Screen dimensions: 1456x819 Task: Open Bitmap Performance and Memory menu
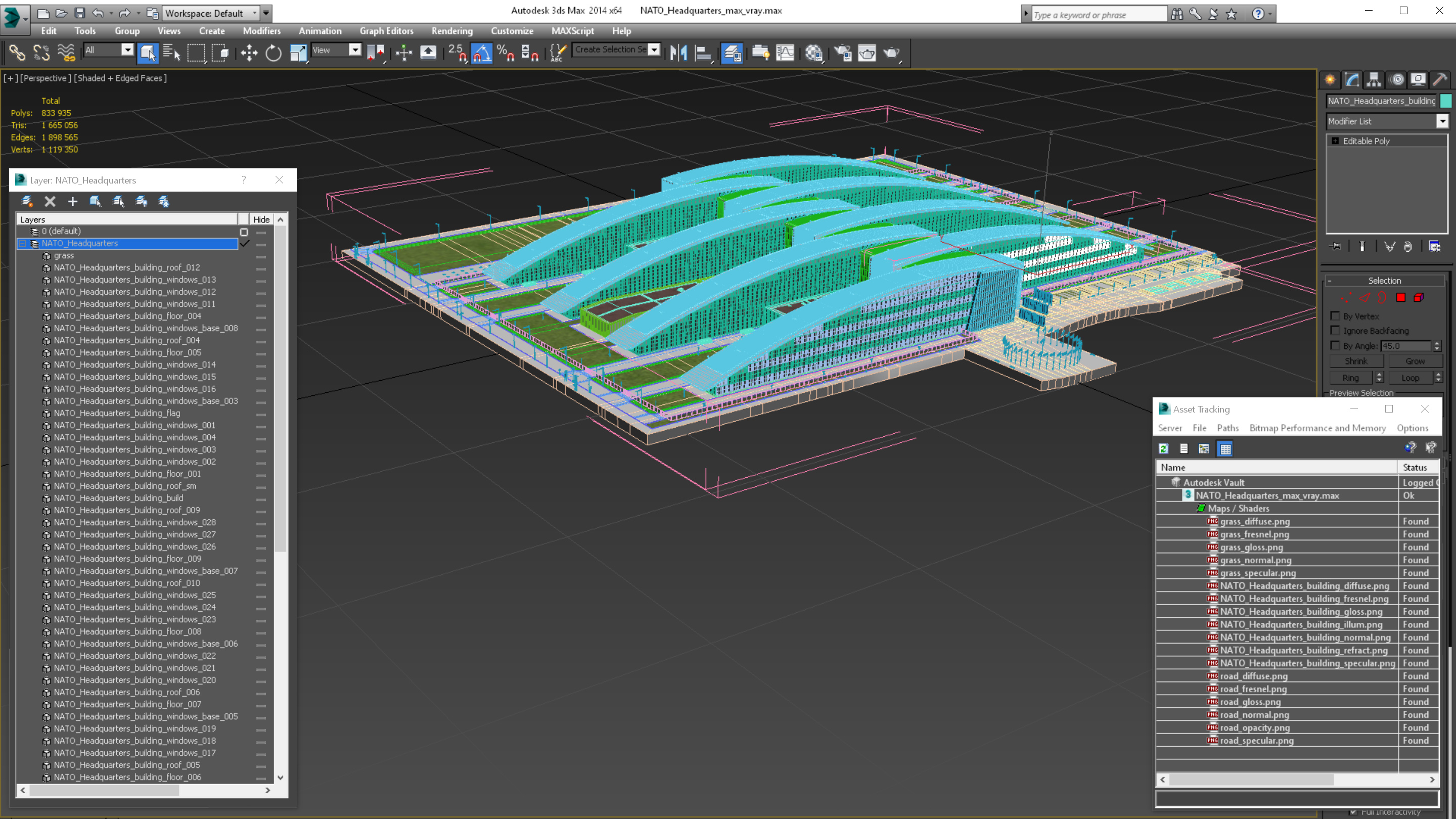(1317, 428)
